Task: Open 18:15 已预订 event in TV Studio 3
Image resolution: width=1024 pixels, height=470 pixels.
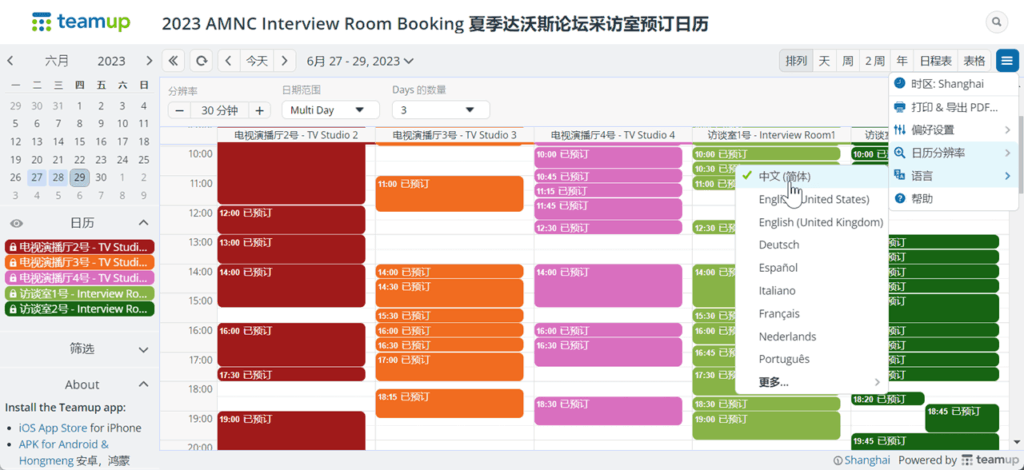Action: 449,403
